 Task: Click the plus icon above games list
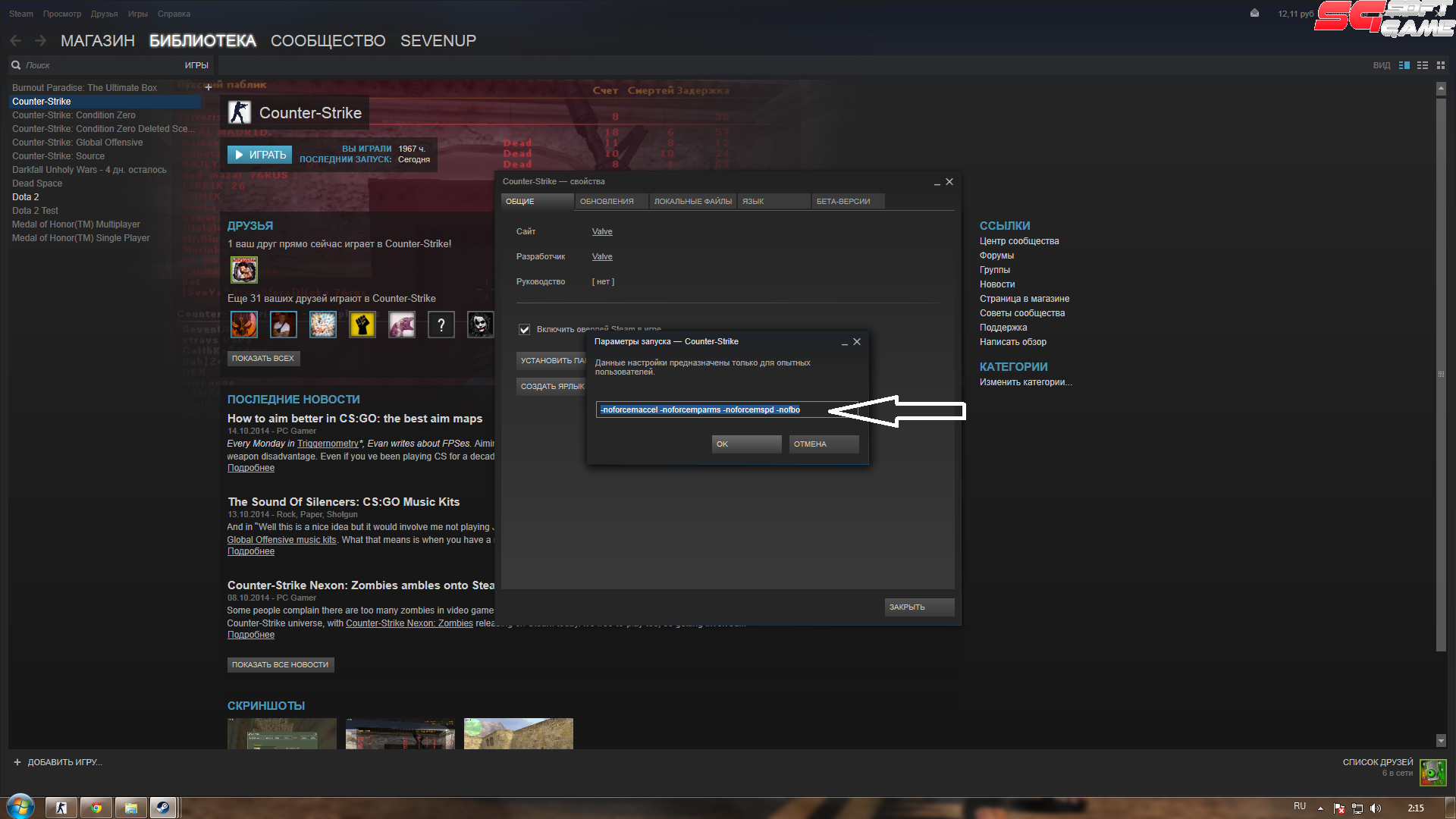(209, 87)
